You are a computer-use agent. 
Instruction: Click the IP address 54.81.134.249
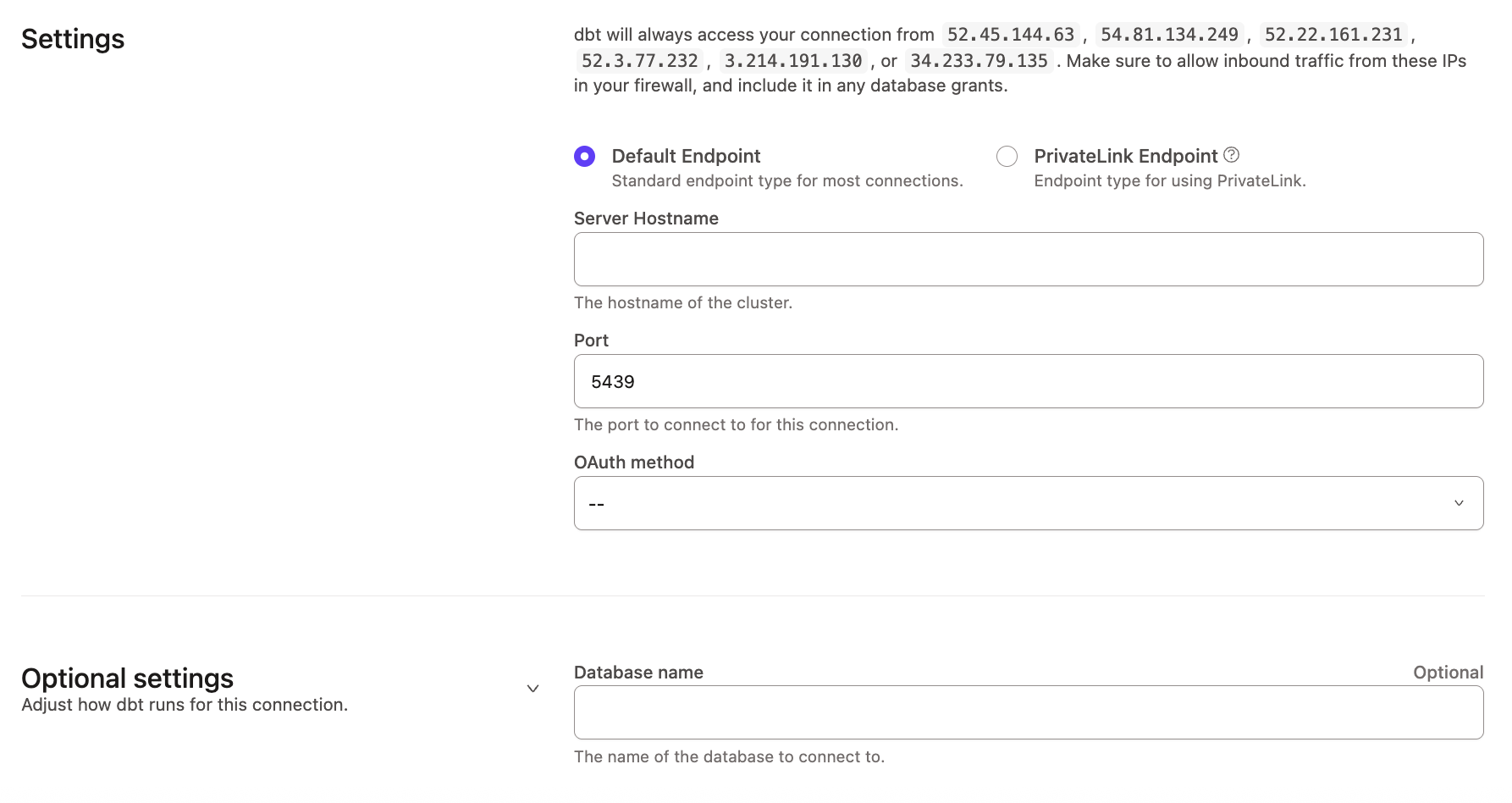coord(1171,34)
